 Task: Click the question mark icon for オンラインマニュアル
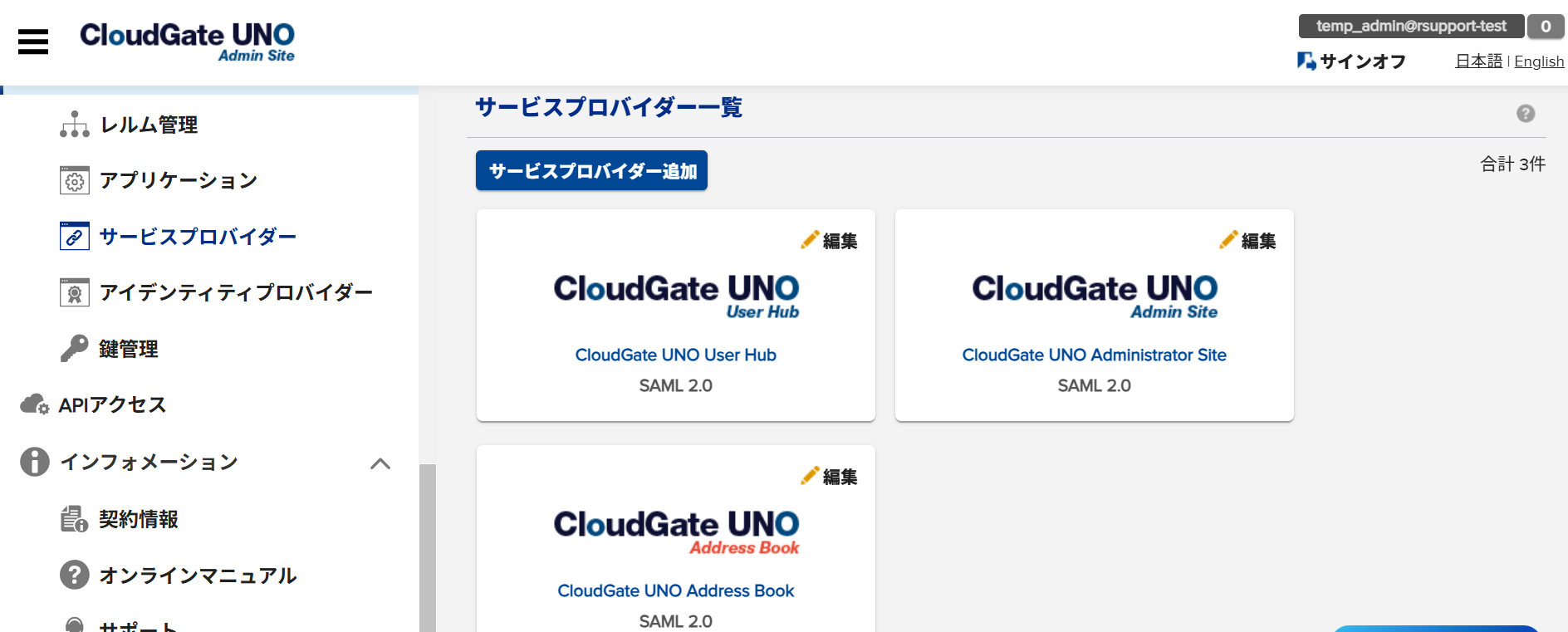(75, 575)
